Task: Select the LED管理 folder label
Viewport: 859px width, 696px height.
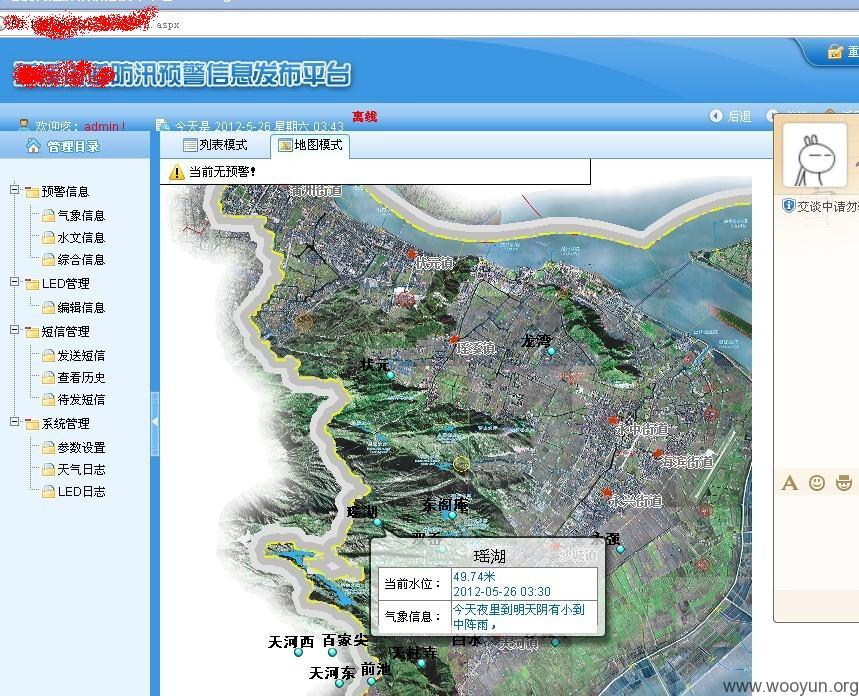Action: click(65, 283)
